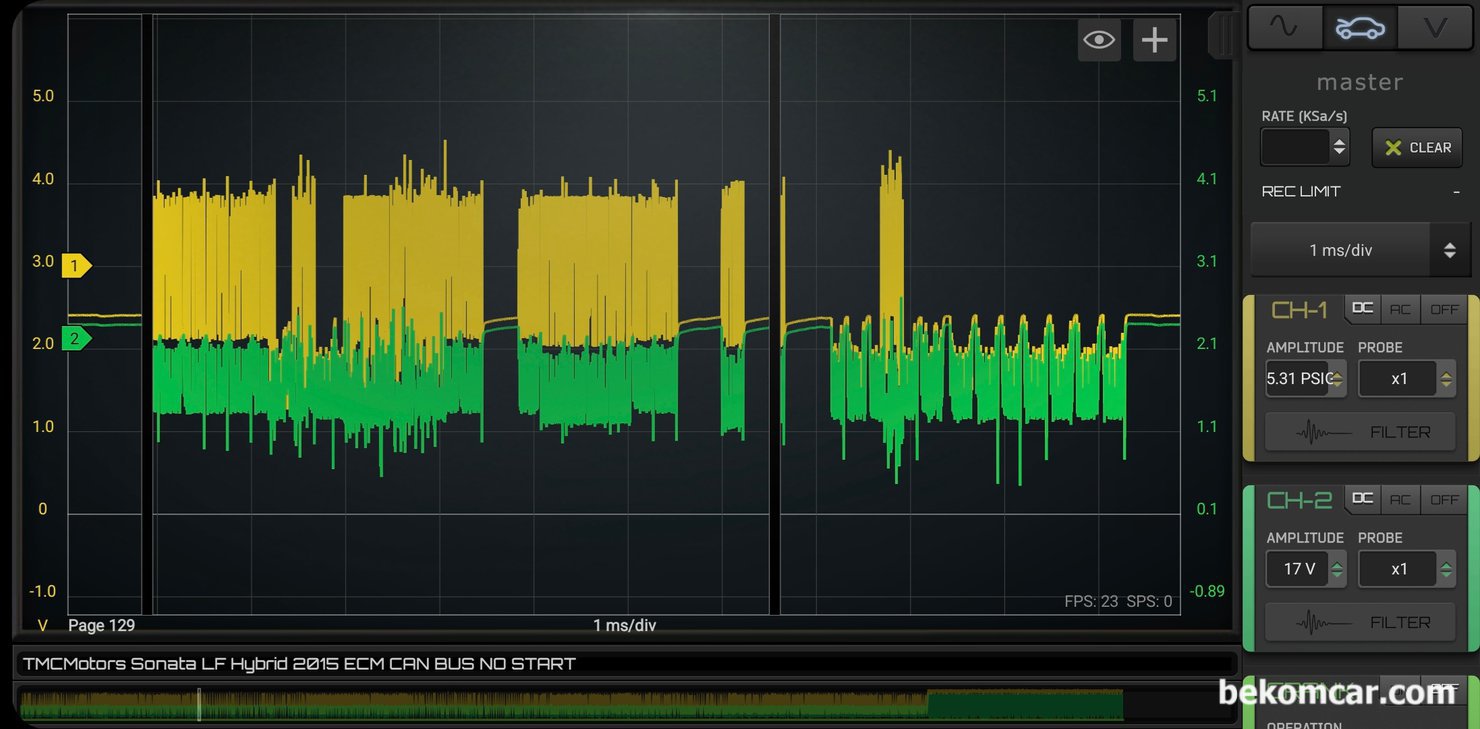Clear the recording with CLEAR button
Screen dimensions: 1480x729
1417,147
